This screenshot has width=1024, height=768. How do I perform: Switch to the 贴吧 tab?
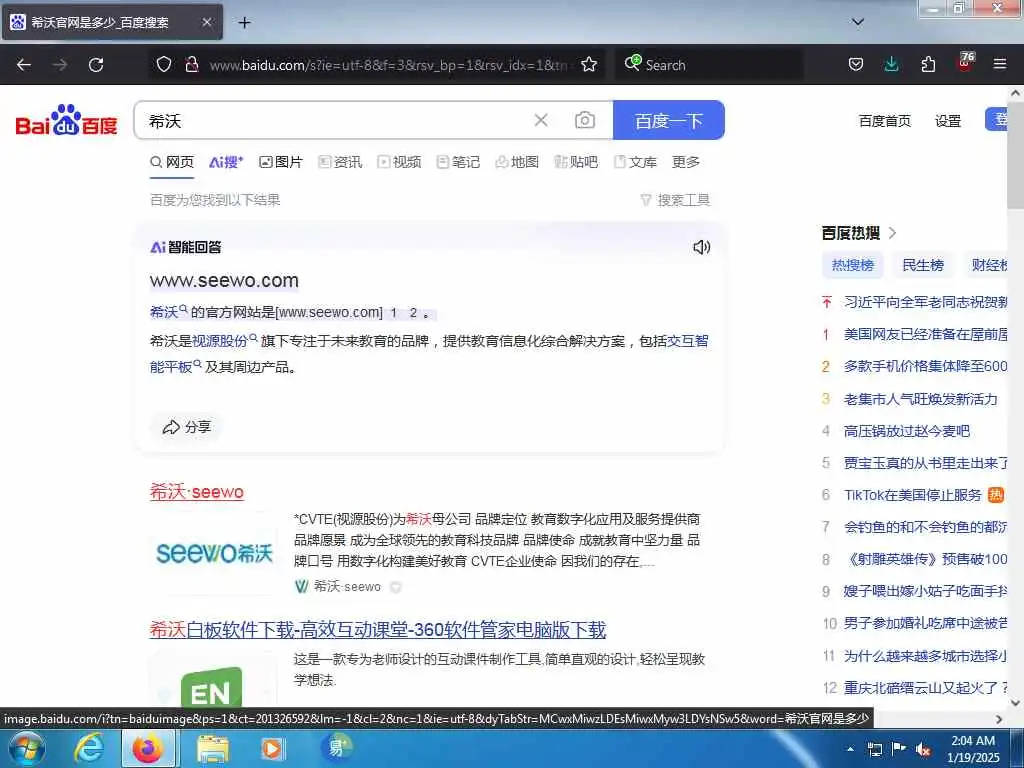click(x=576, y=162)
